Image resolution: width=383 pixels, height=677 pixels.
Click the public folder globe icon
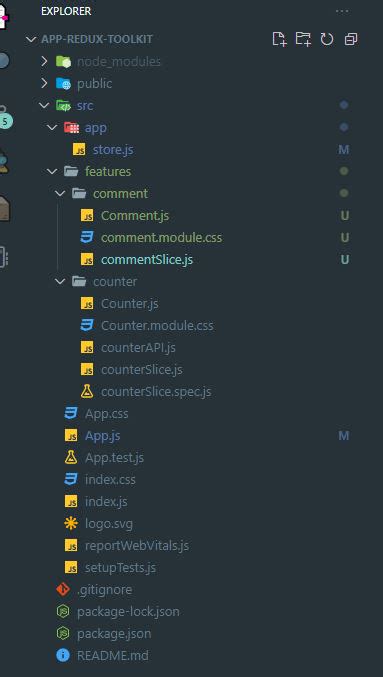point(63,83)
